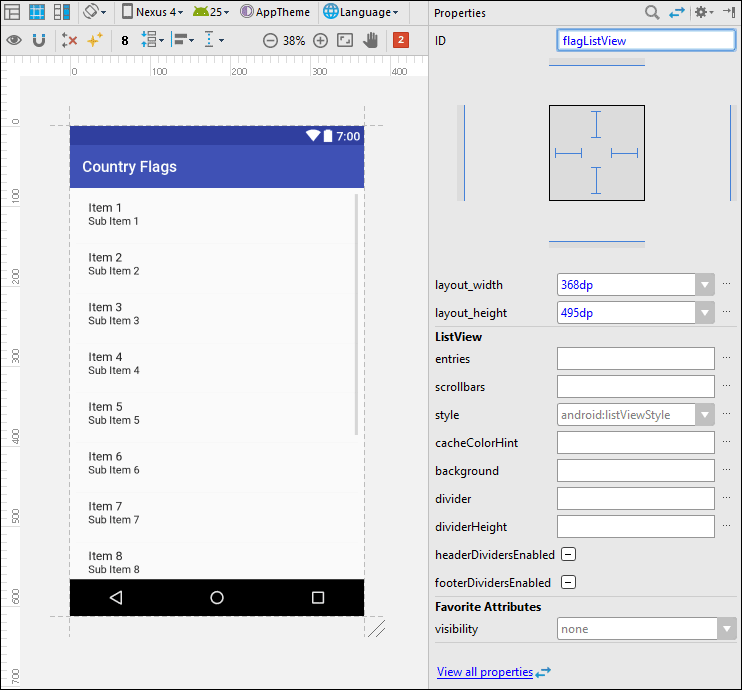Click the left inner constraint handle
This screenshot has width=742, height=690.
(568, 153)
